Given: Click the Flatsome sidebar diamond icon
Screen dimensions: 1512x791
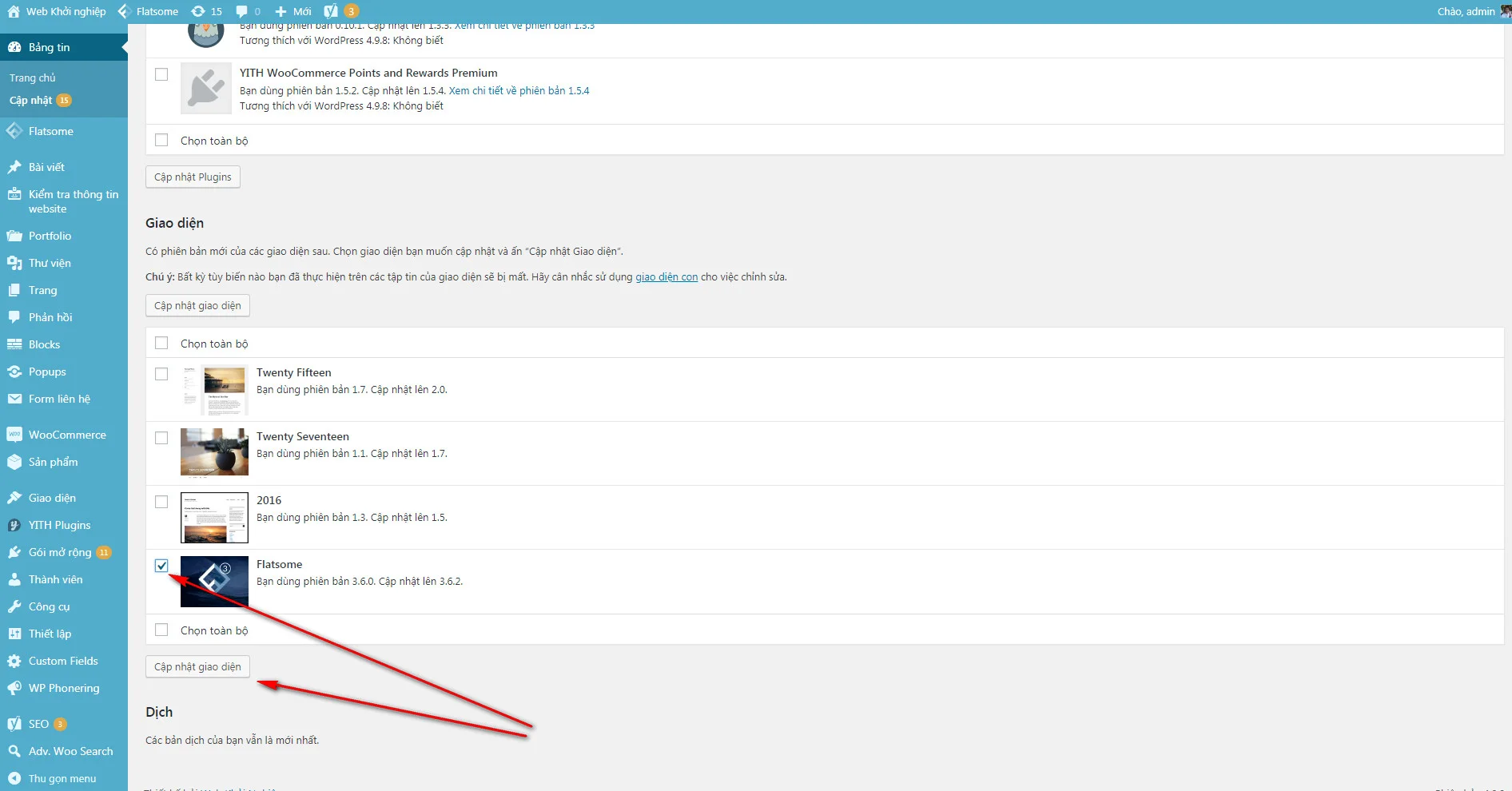Looking at the screenshot, I should pos(14,131).
